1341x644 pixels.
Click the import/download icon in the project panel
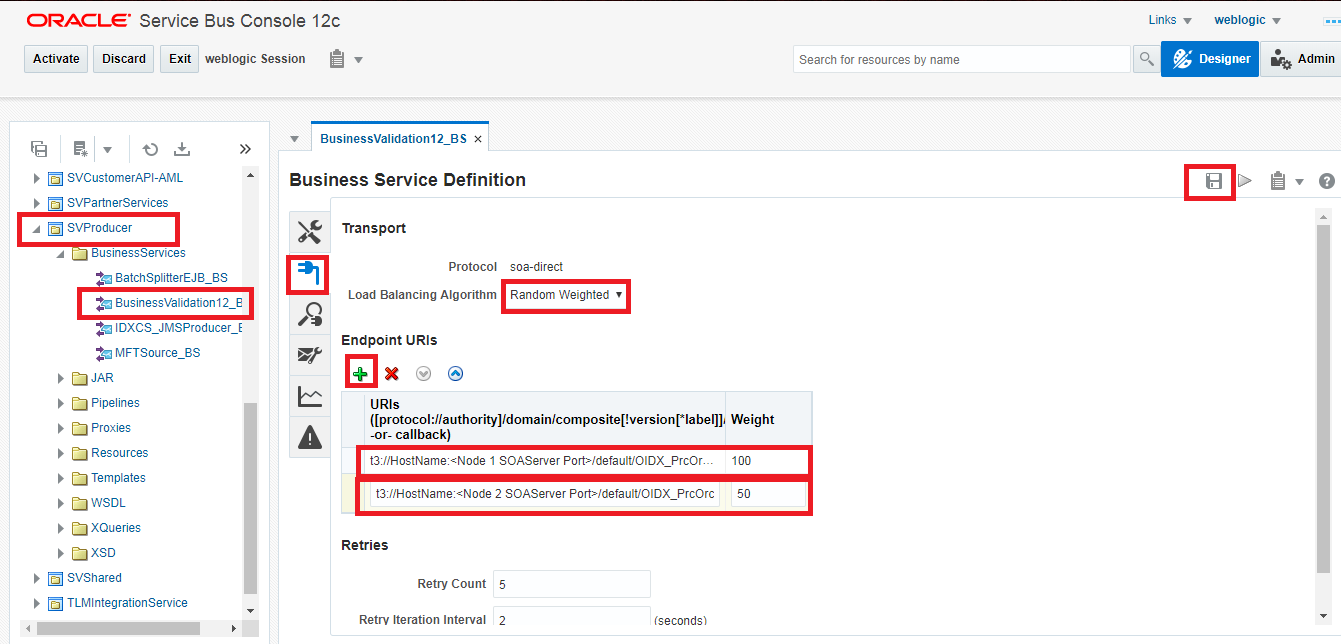pos(182,148)
